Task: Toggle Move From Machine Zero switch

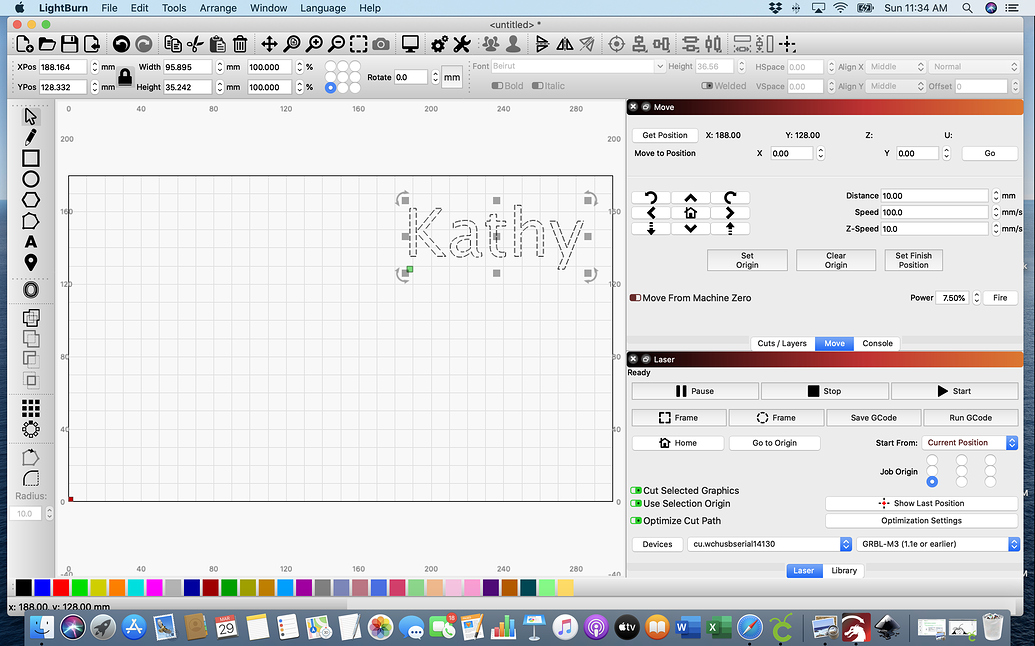Action: tap(635, 298)
